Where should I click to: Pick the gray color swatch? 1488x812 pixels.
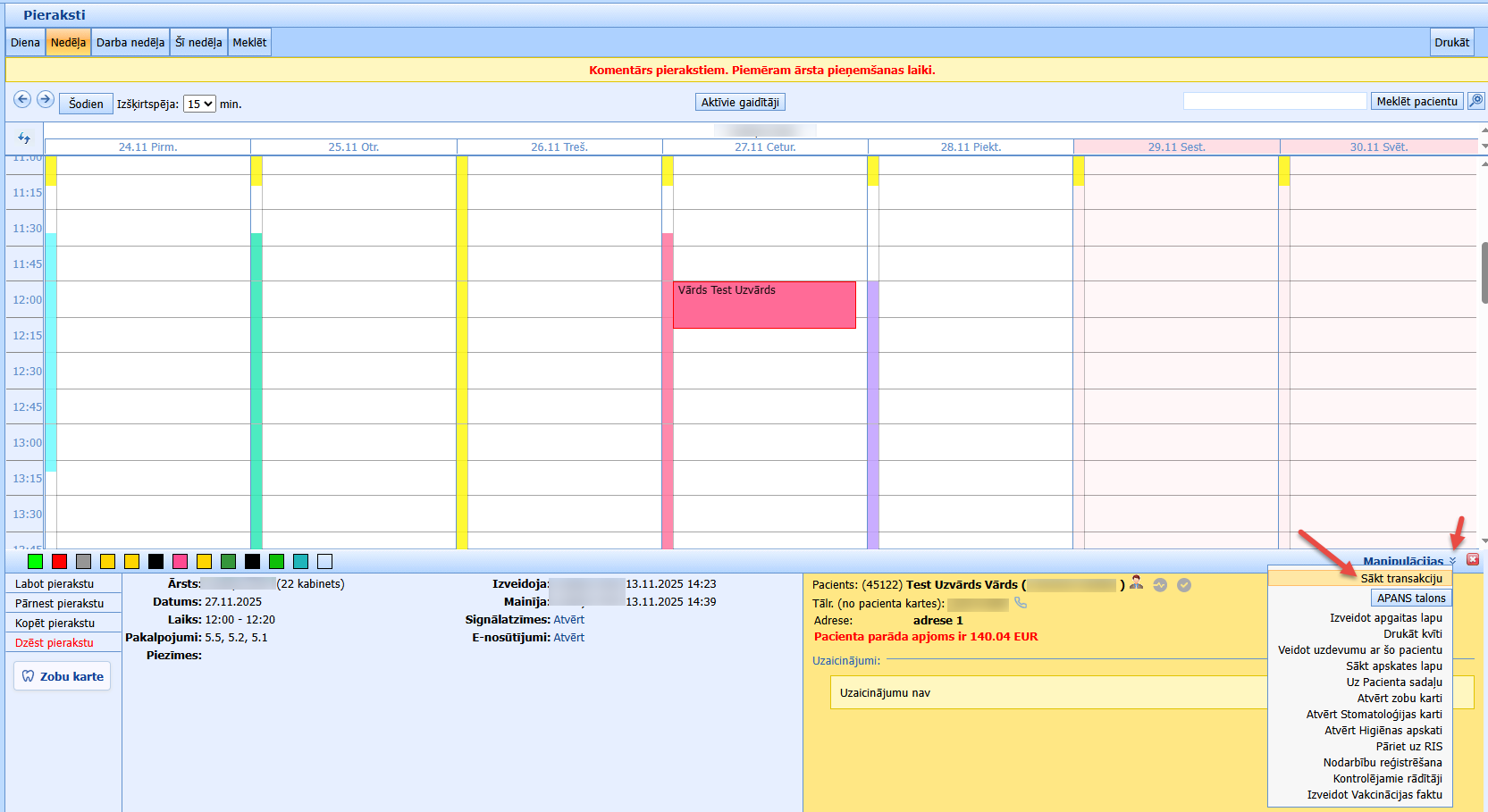click(83, 561)
